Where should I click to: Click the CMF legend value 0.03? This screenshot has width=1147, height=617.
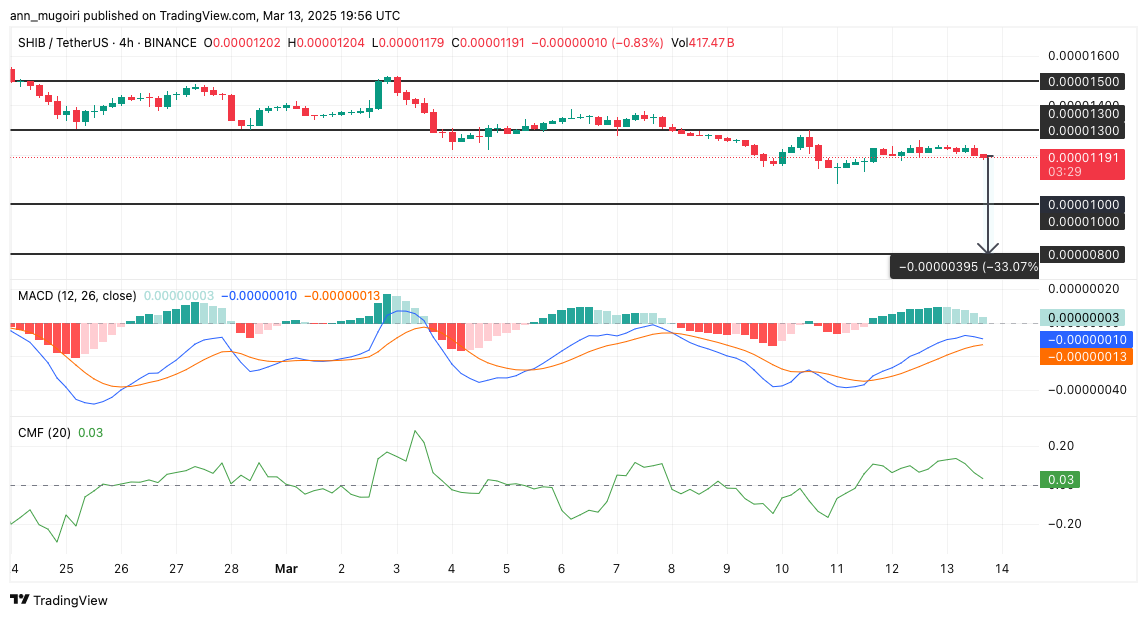click(91, 433)
